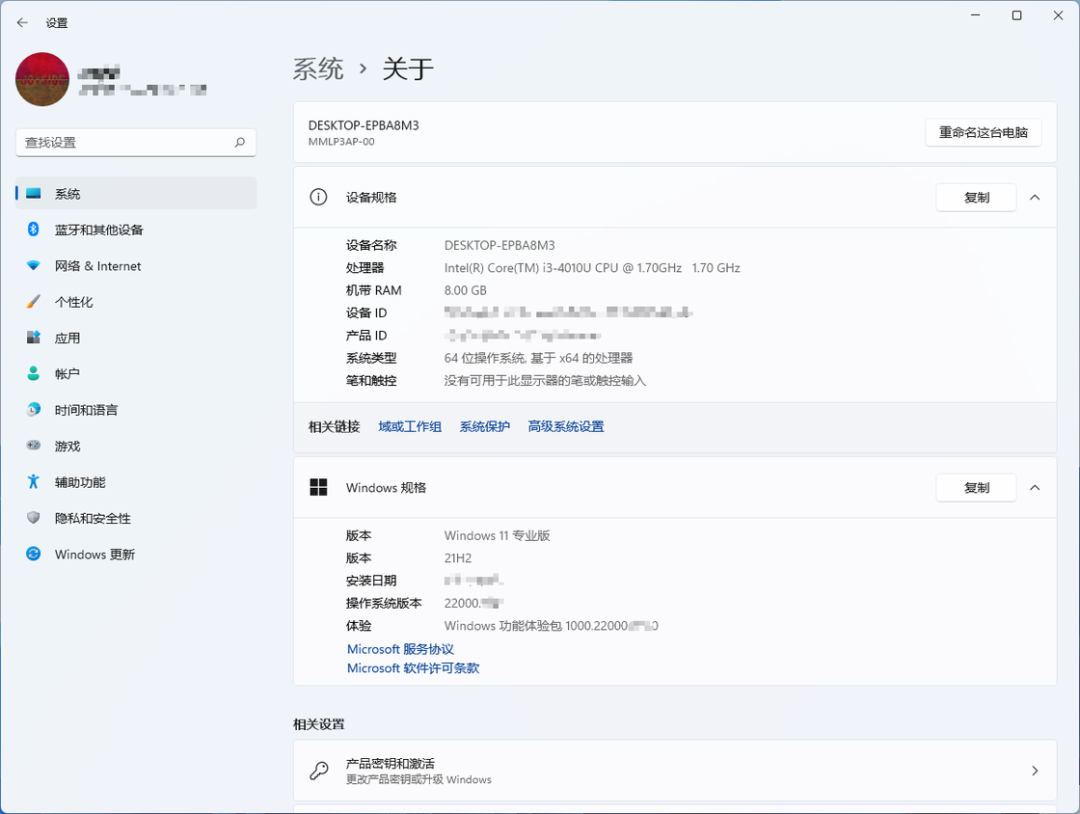This screenshot has width=1080, height=814.
Task: Select Windows 更新 label in sidebar
Action: (x=95, y=554)
